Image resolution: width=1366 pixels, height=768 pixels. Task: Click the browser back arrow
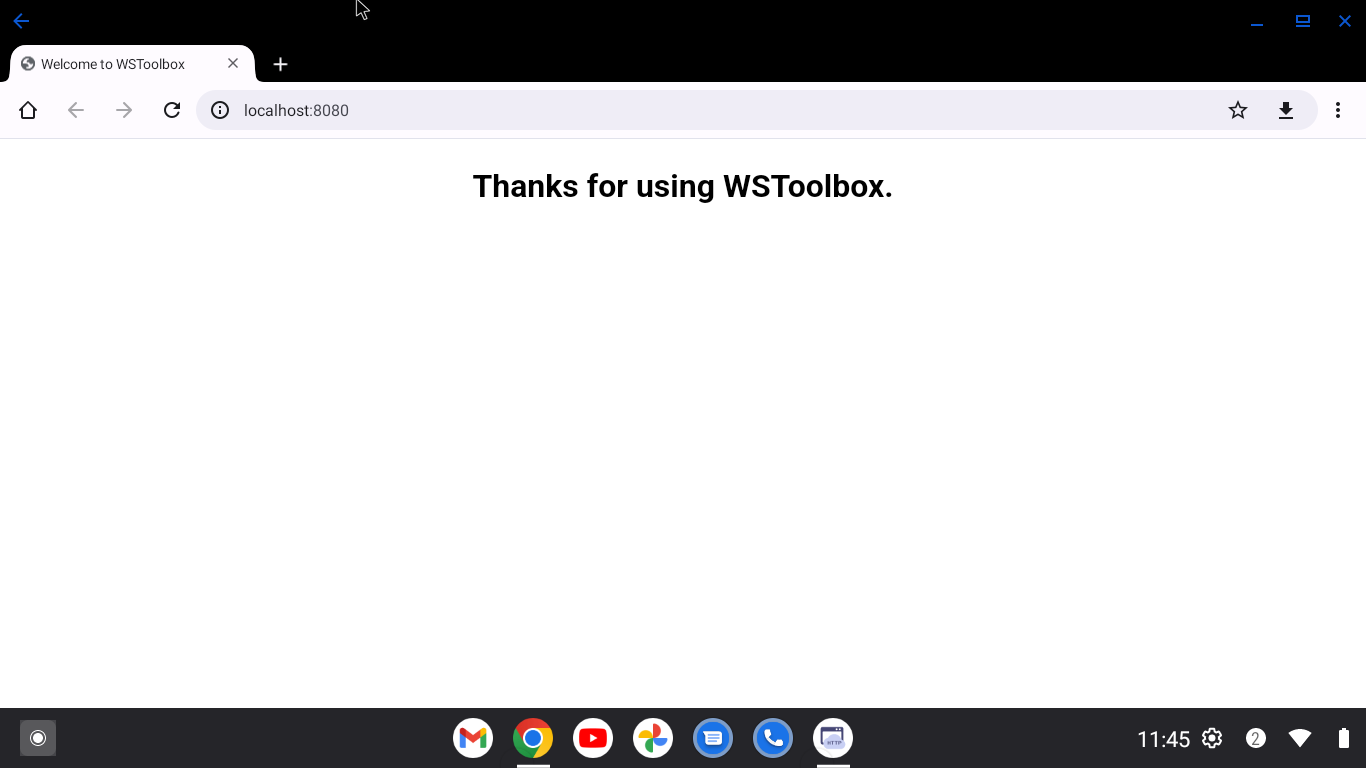[x=76, y=110]
